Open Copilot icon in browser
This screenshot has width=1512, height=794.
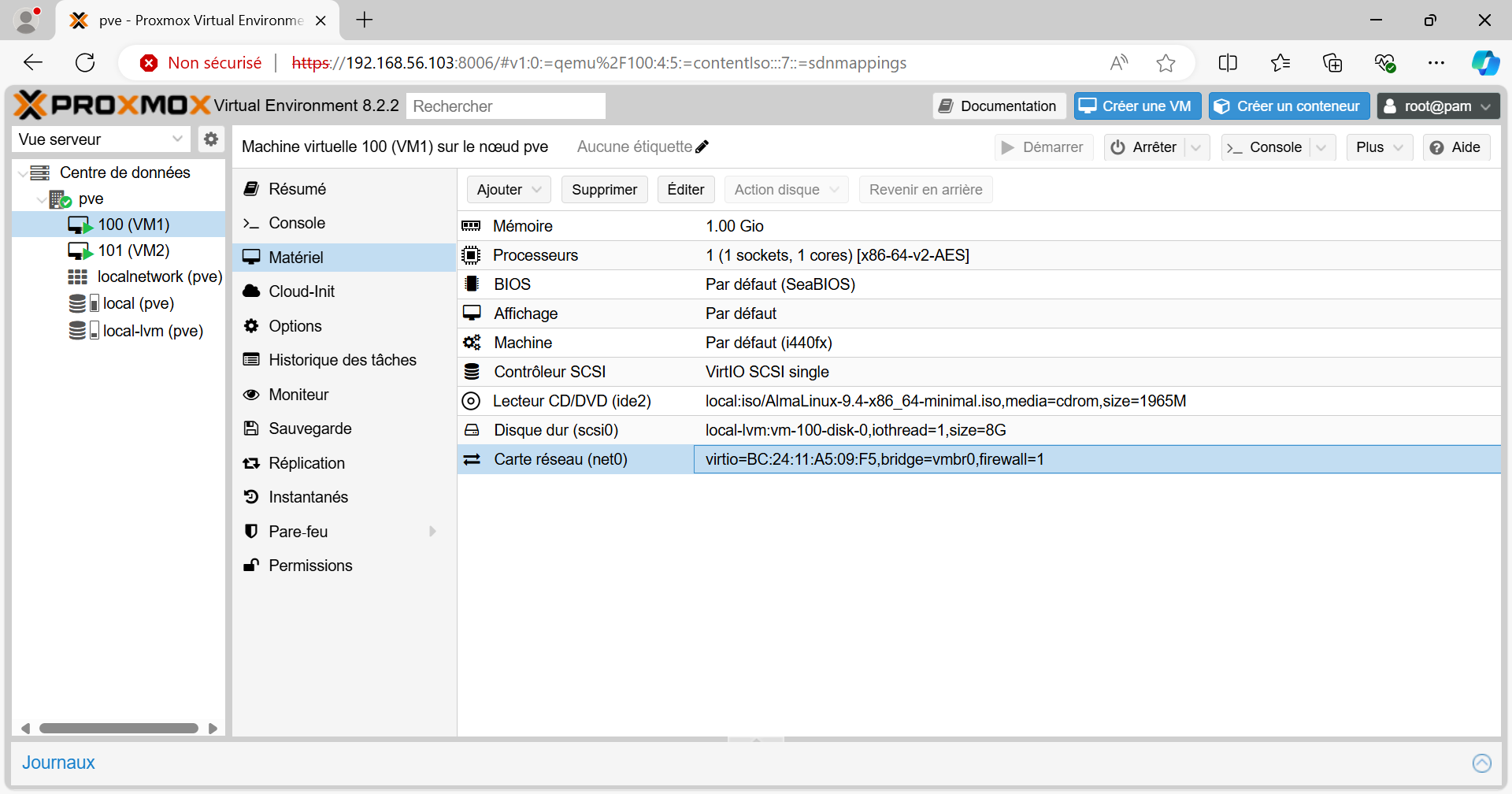point(1485,63)
